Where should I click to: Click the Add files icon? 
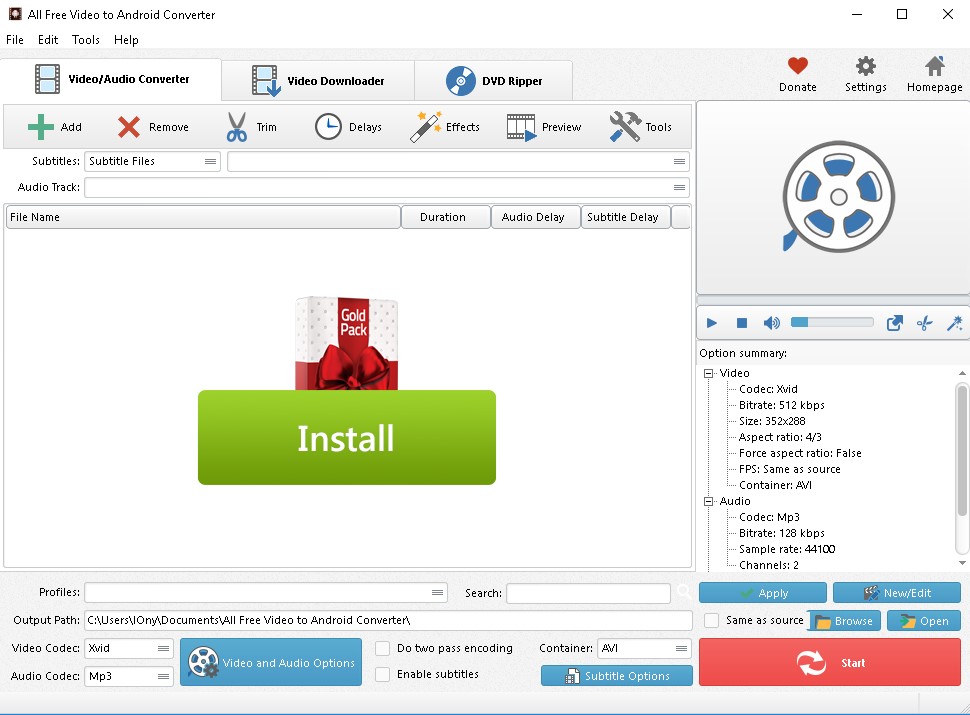(40, 126)
